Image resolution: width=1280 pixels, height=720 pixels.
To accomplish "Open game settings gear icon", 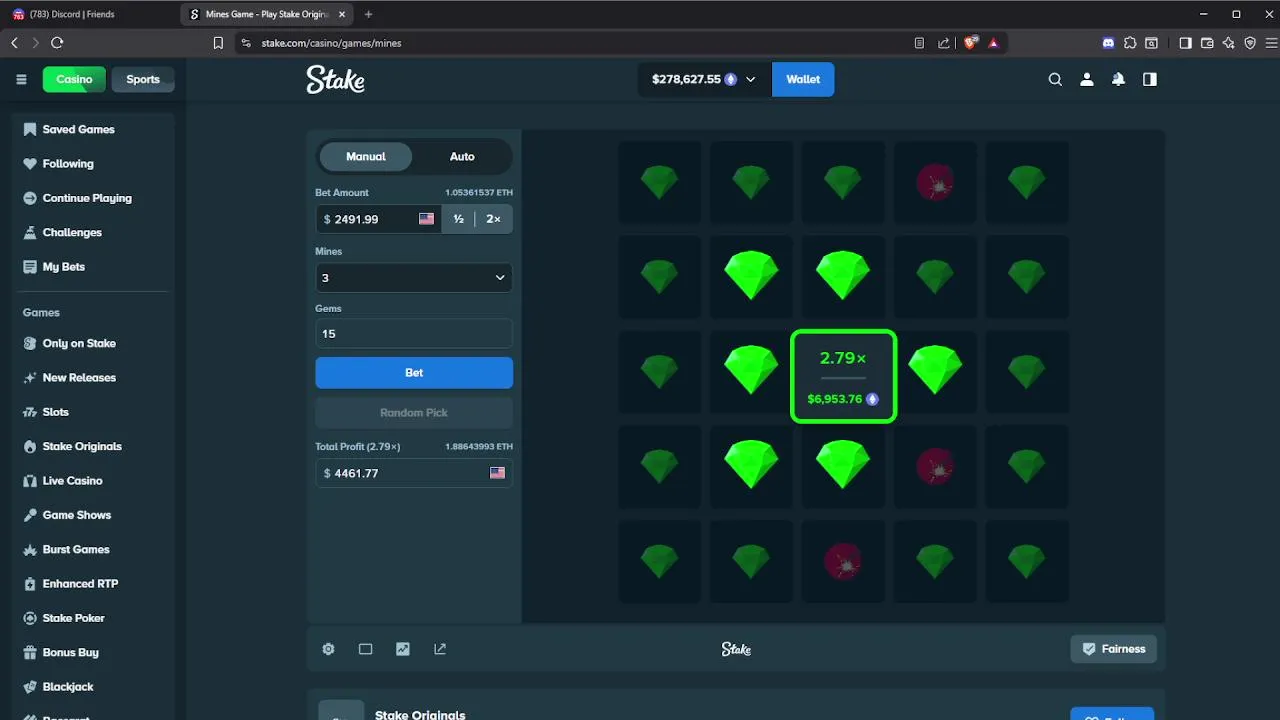I will pyautogui.click(x=328, y=649).
